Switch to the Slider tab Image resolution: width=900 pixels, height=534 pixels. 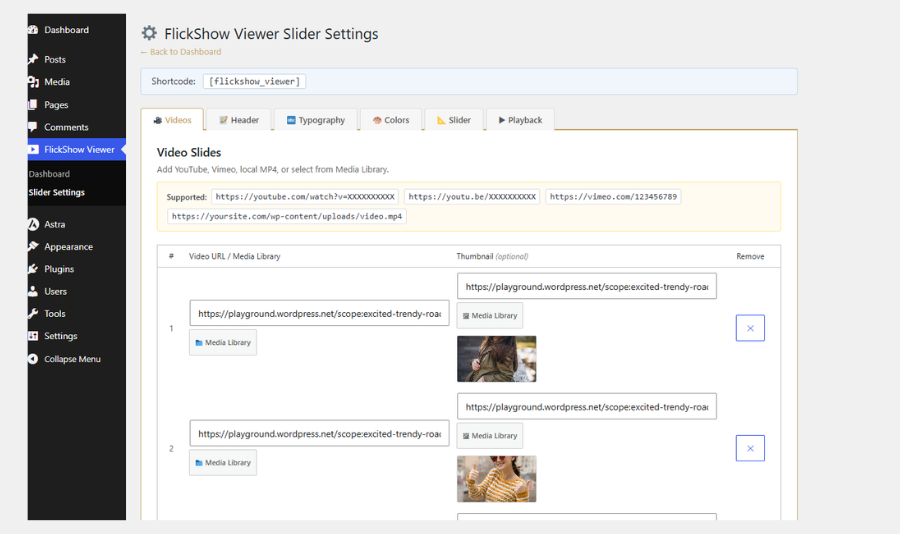coord(454,120)
